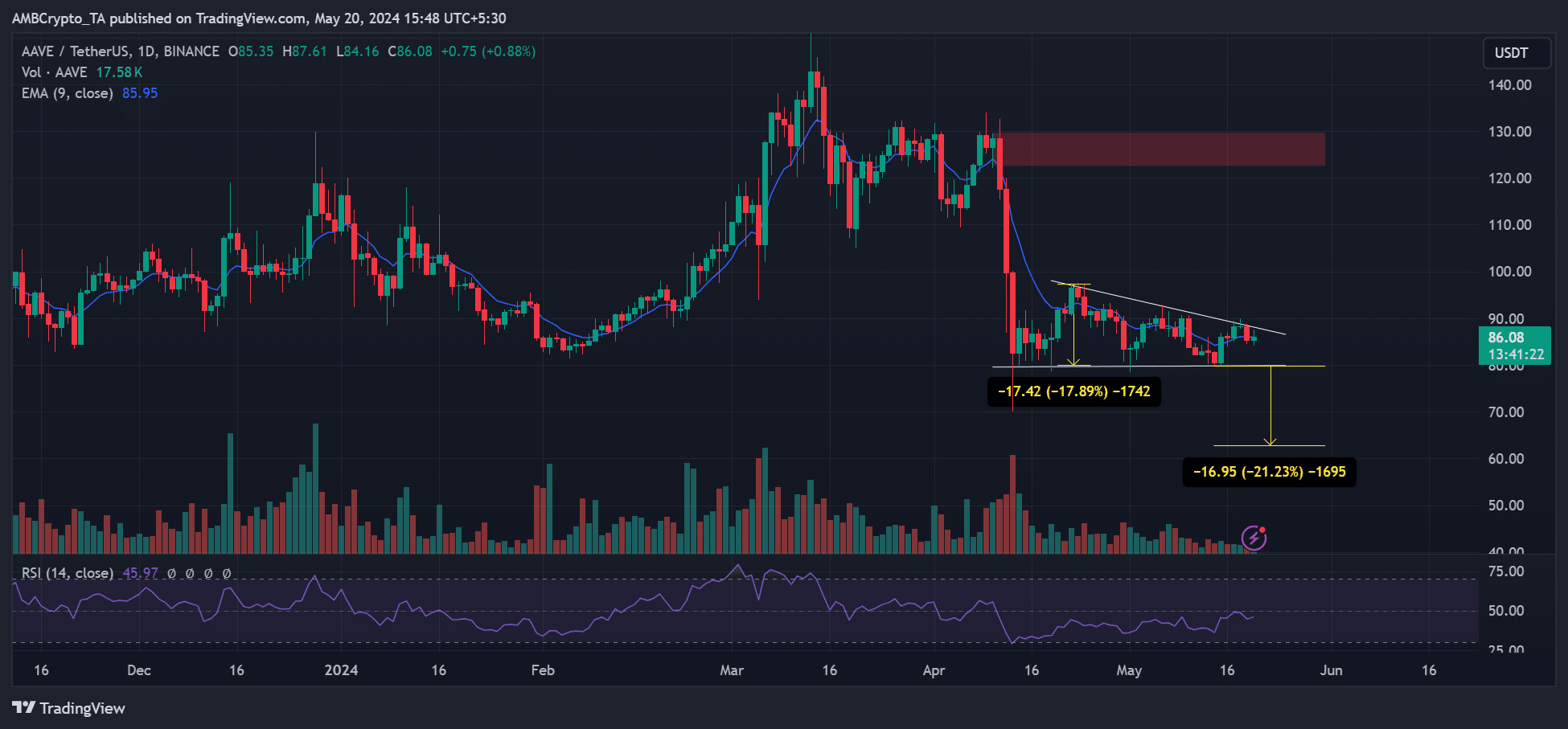Click the RSI value 45.97
Screen dimensions: 1568x729
point(140,573)
